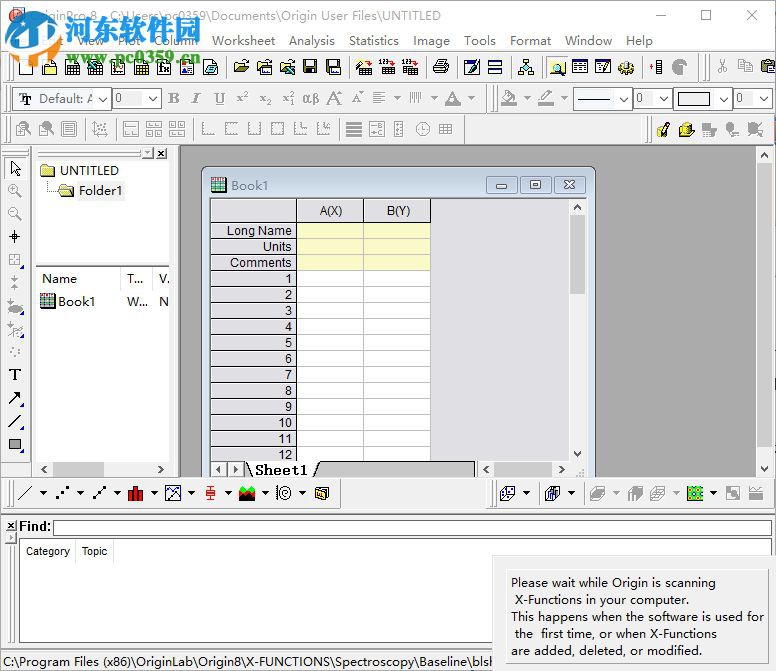Click the Save Project disk icon
The height and width of the screenshot is (671, 776).
pos(310,66)
